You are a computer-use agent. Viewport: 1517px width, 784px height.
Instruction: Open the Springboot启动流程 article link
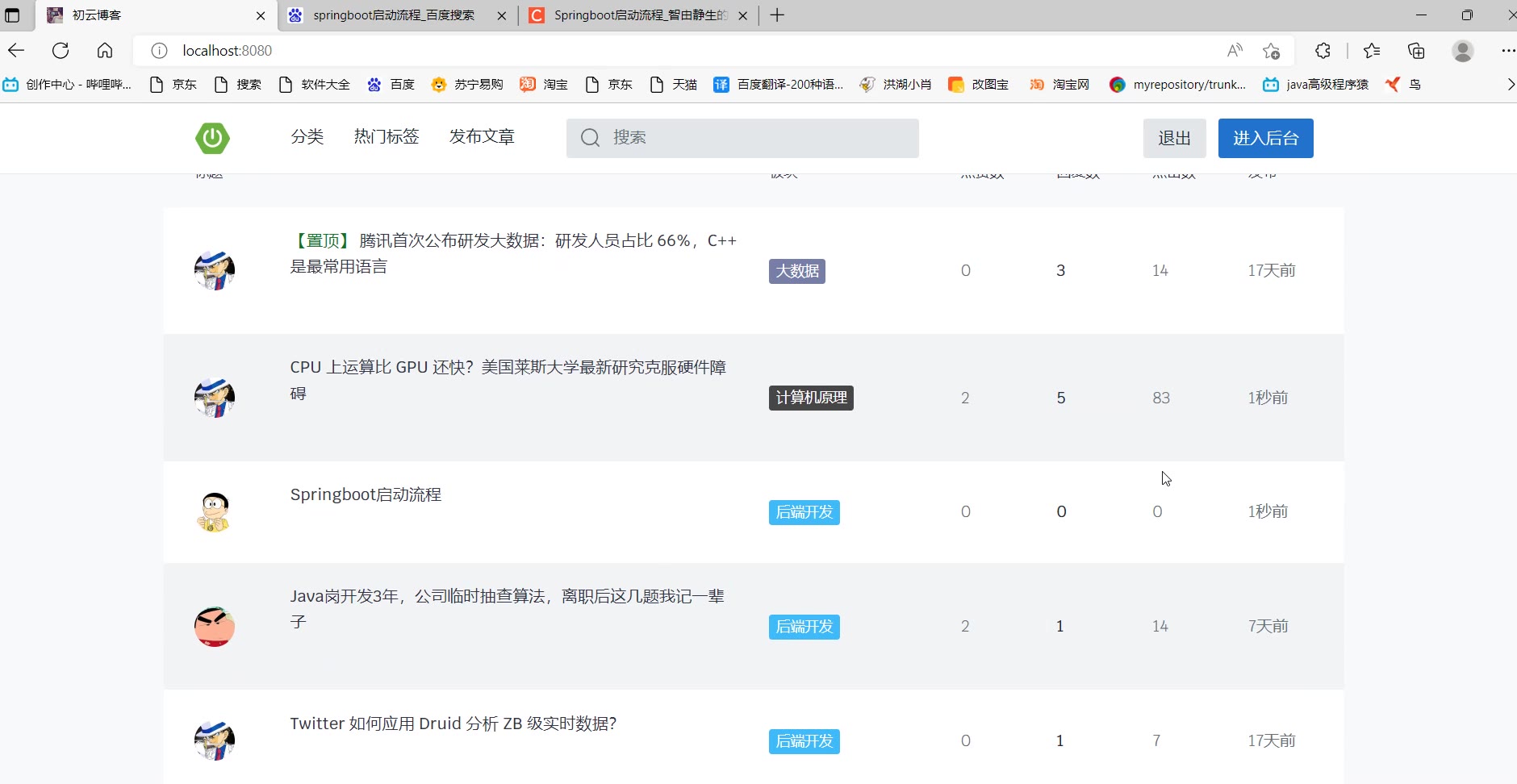click(366, 494)
